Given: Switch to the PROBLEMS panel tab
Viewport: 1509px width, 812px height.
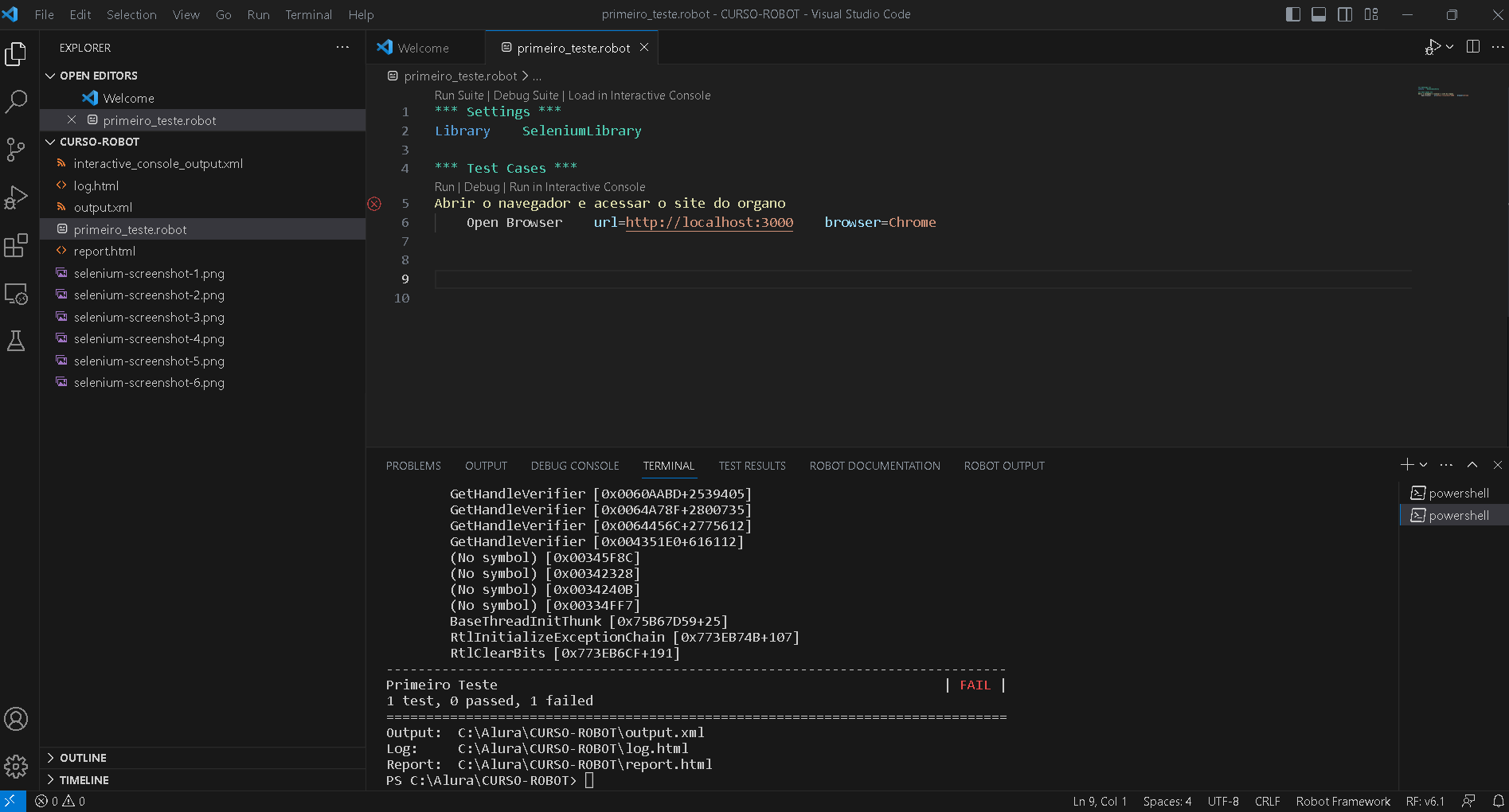Looking at the screenshot, I should pyautogui.click(x=413, y=466).
